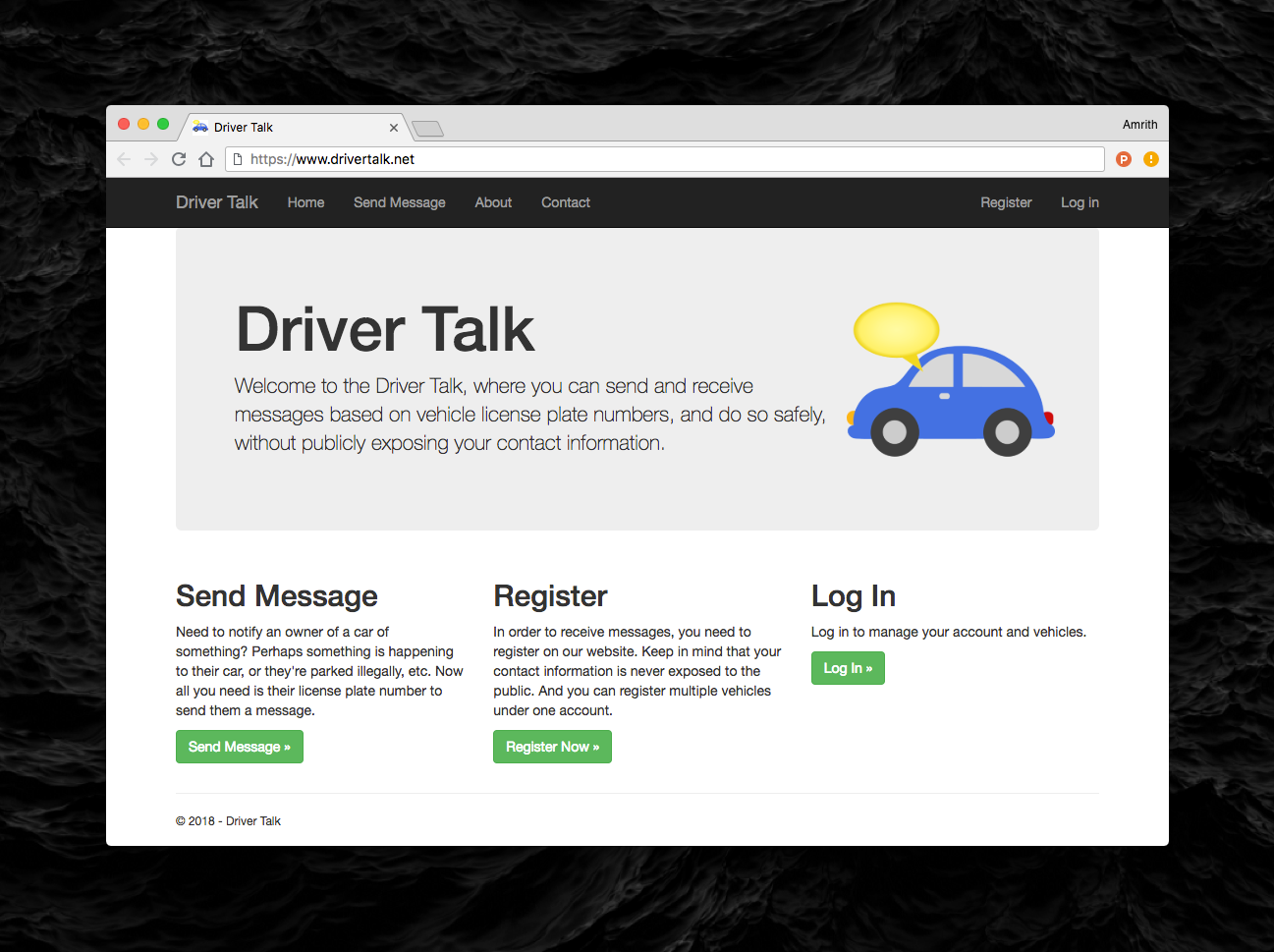The width and height of the screenshot is (1274, 952).
Task: Open the red P extension icon
Action: (1123, 158)
